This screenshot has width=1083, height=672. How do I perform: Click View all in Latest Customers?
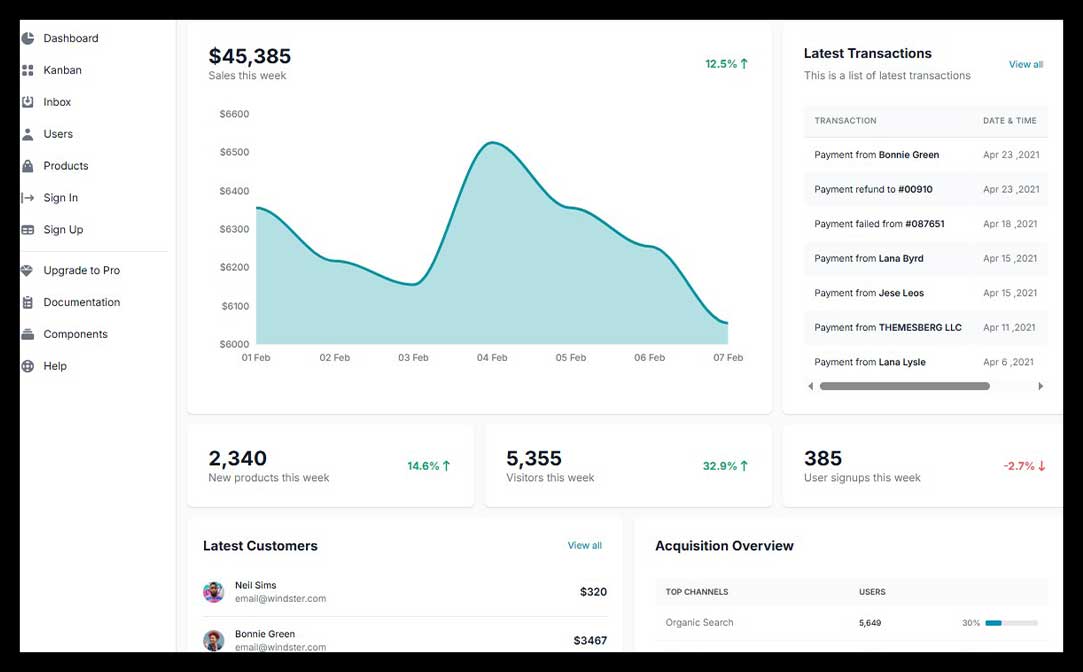(585, 545)
